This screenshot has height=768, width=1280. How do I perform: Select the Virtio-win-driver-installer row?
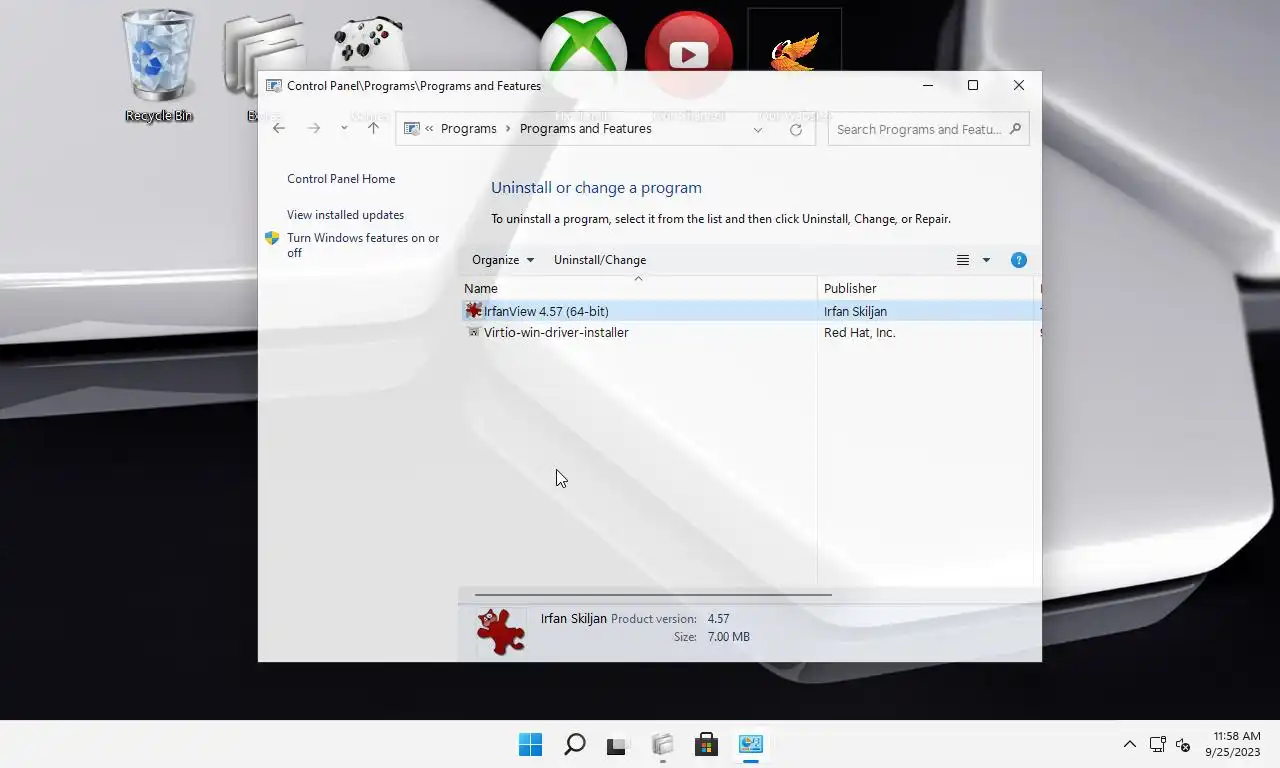click(750, 332)
